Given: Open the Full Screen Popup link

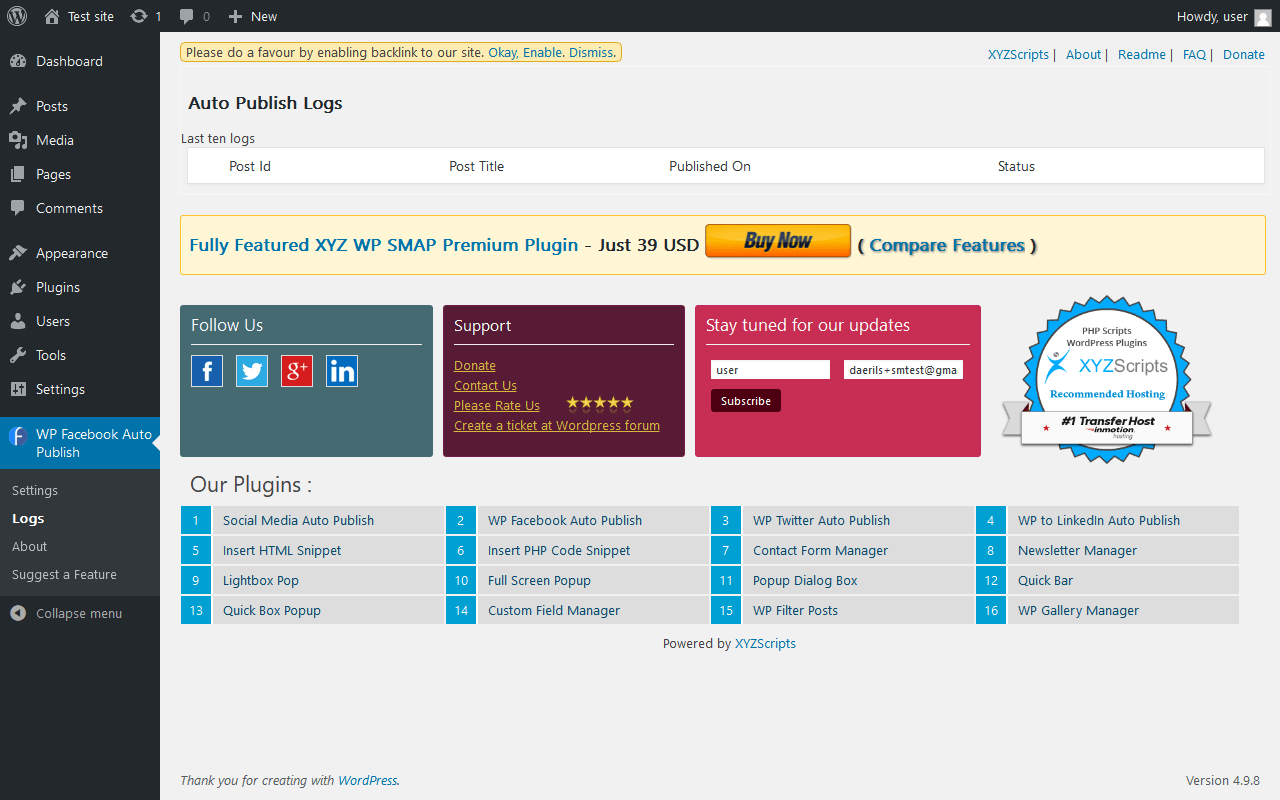Looking at the screenshot, I should [x=539, y=580].
